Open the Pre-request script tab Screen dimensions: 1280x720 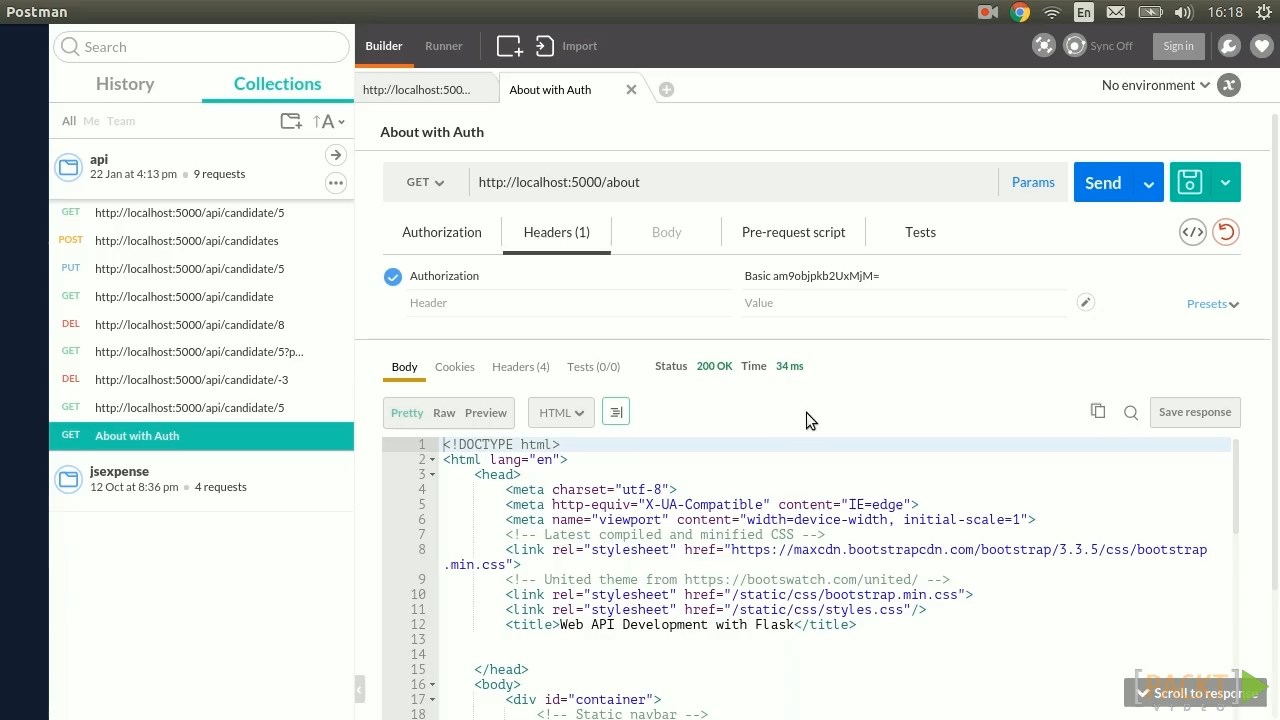coord(793,232)
